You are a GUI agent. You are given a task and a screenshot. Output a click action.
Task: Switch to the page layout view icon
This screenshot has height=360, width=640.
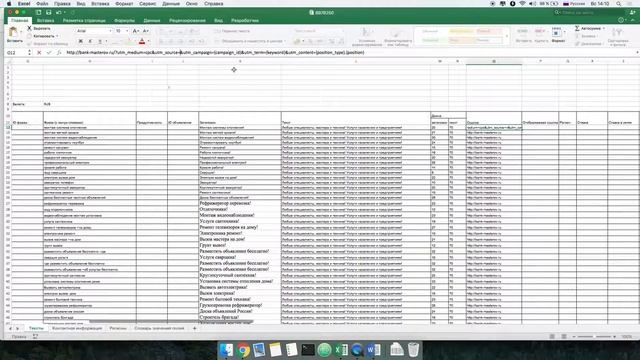click(x=564, y=337)
